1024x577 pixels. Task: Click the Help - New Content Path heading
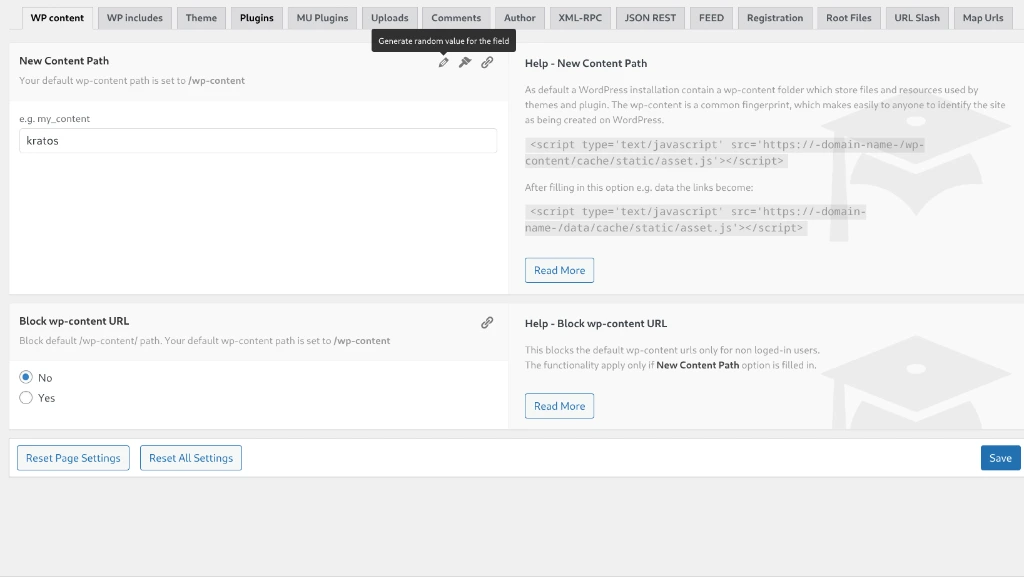pyautogui.click(x=586, y=63)
